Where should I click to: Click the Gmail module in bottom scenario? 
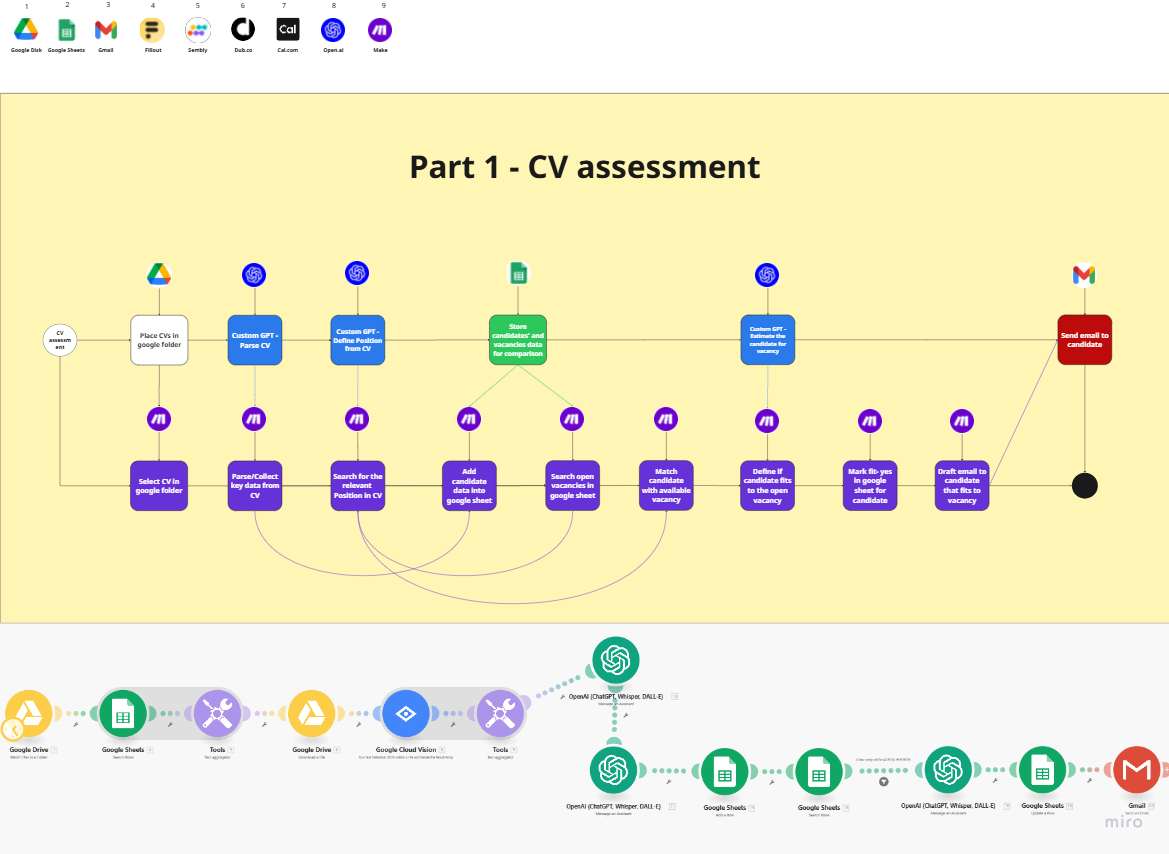click(x=1136, y=770)
